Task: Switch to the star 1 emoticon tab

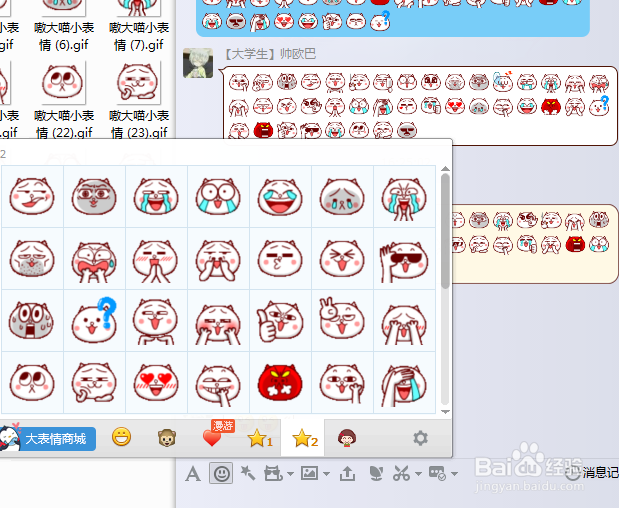Action: pyautogui.click(x=260, y=439)
